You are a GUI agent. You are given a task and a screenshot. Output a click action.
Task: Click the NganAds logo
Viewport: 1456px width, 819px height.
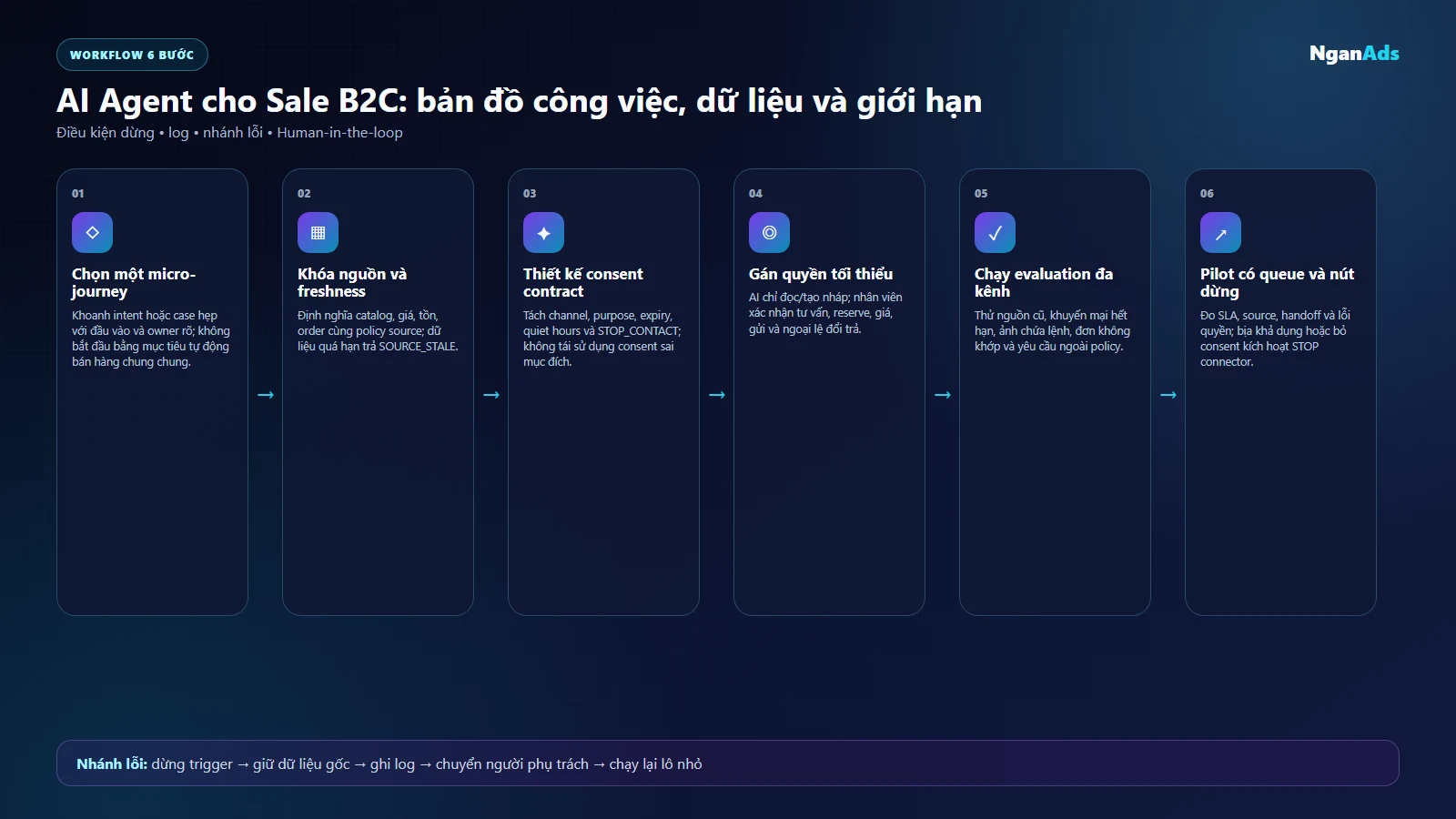(1354, 54)
